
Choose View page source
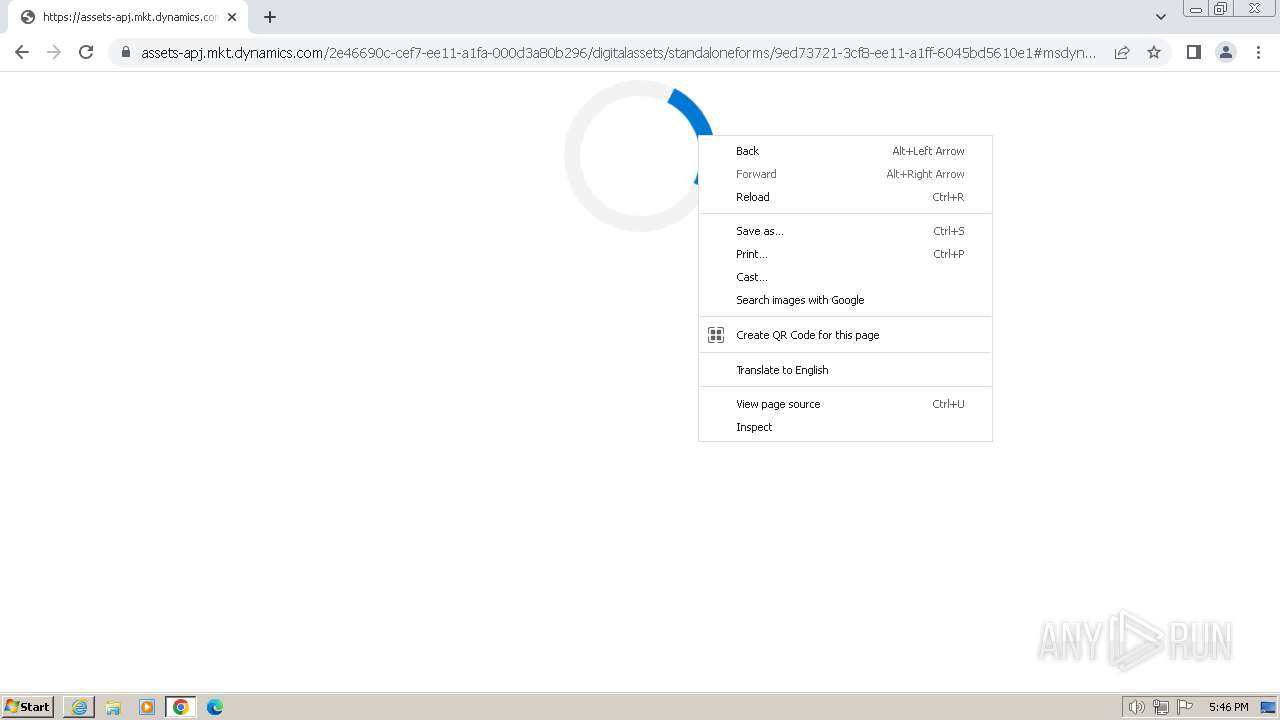coord(845,404)
